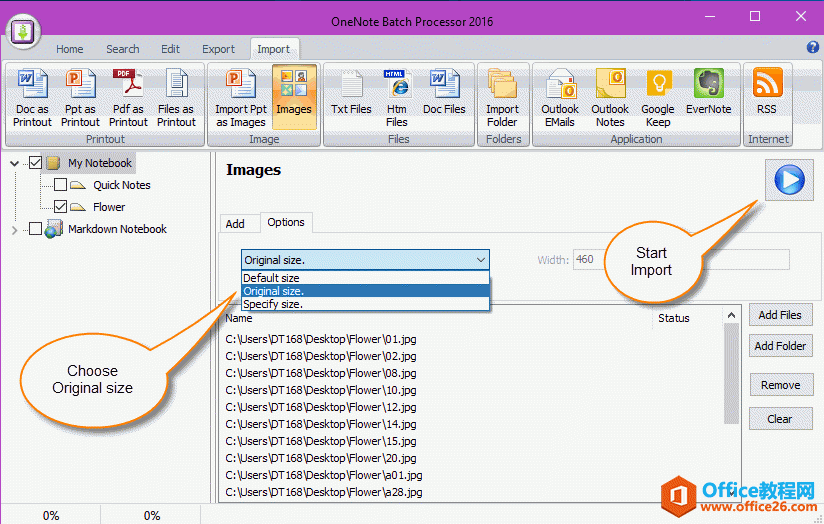Click the Doc as Printout icon
The width and height of the screenshot is (824, 524).
32,97
